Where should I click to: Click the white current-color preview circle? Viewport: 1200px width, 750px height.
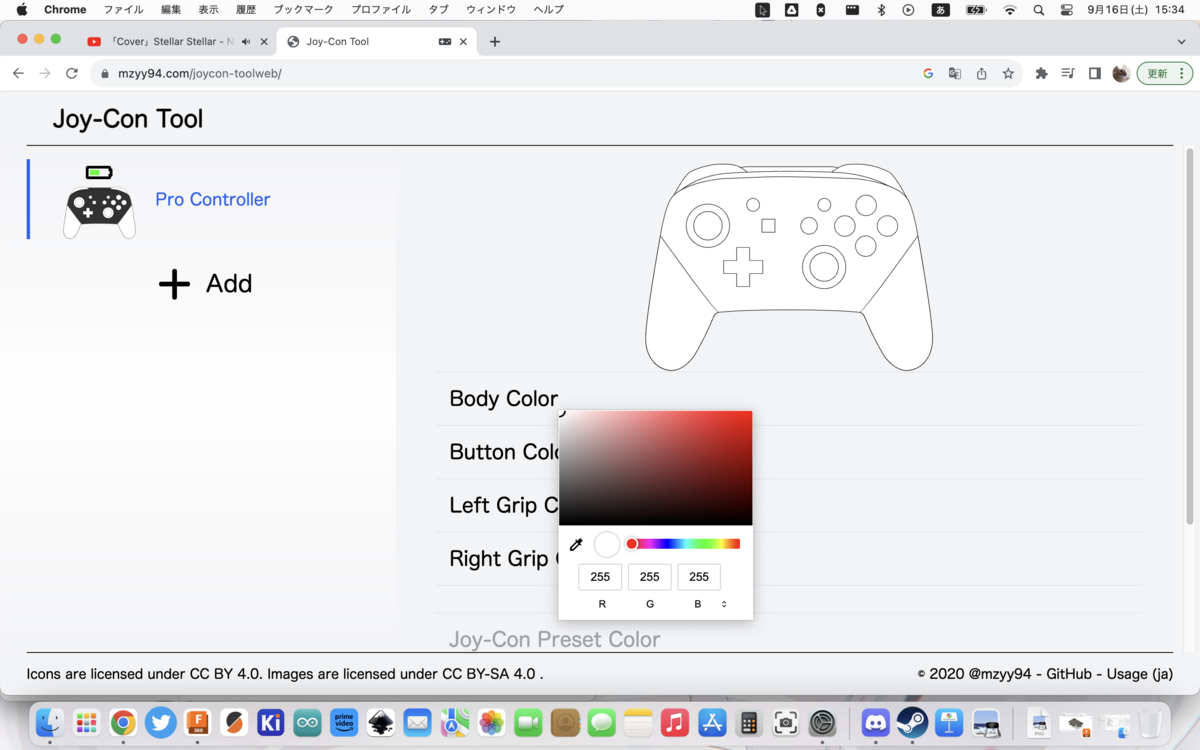click(x=607, y=545)
